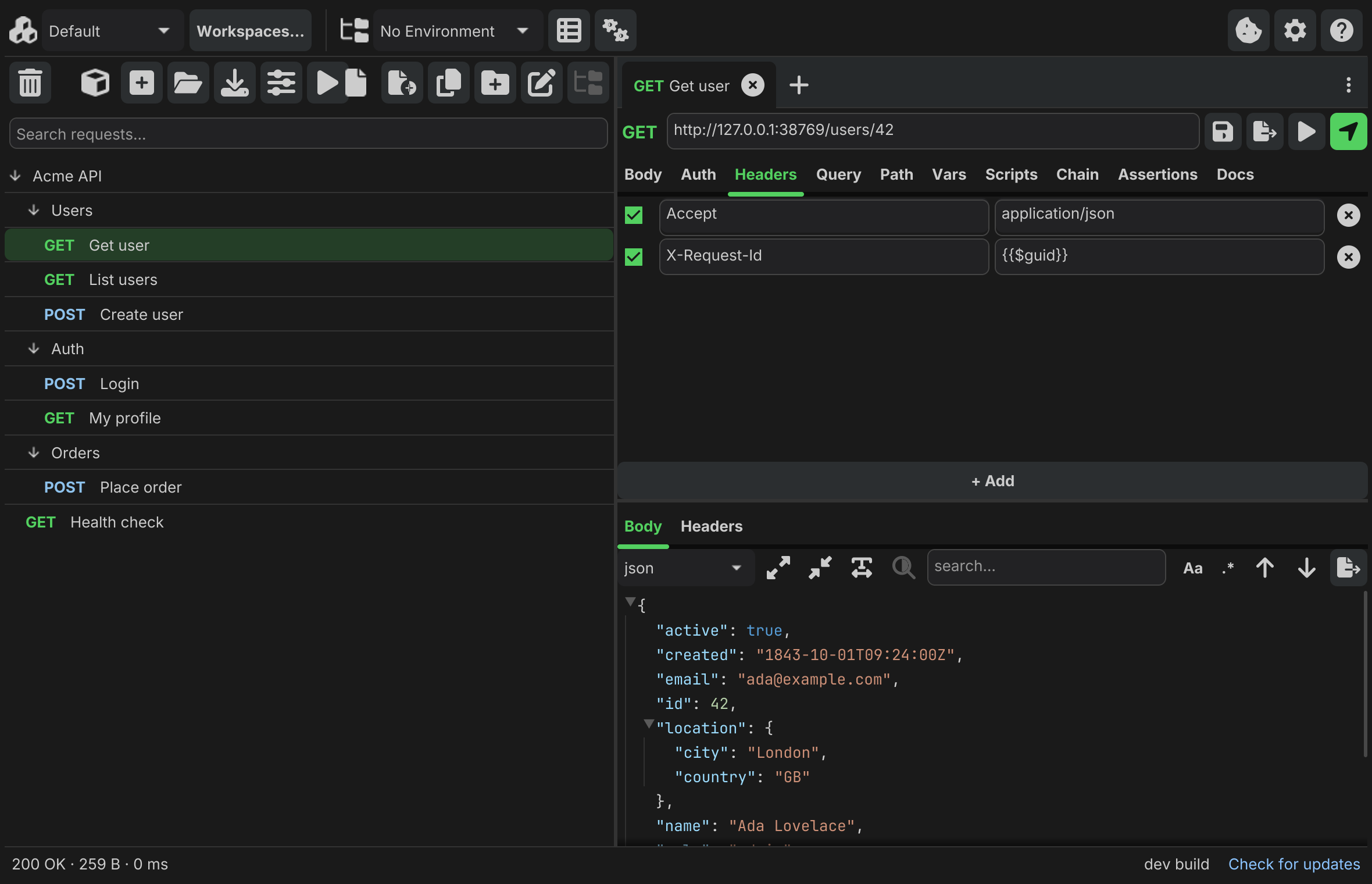This screenshot has height=884, width=1372.
Task: Switch to the request Body tab
Action: [642, 174]
